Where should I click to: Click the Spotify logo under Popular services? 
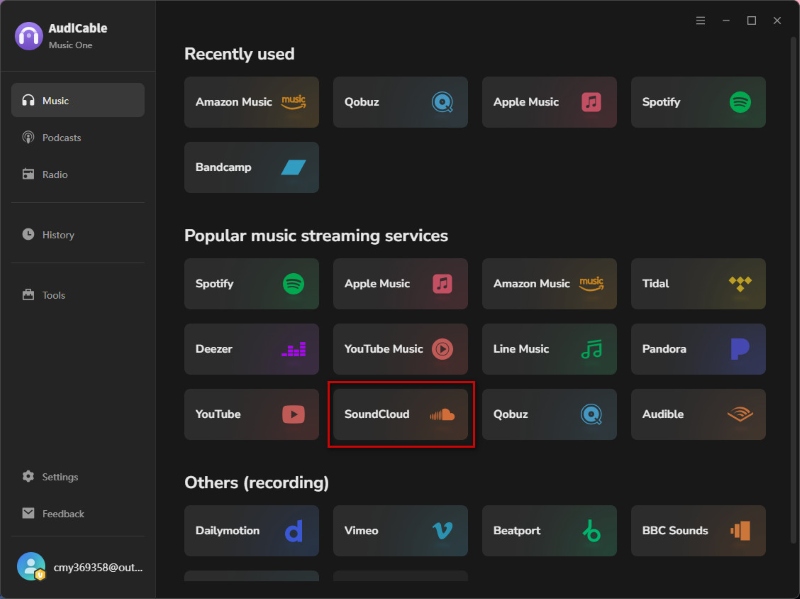pyautogui.click(x=293, y=284)
